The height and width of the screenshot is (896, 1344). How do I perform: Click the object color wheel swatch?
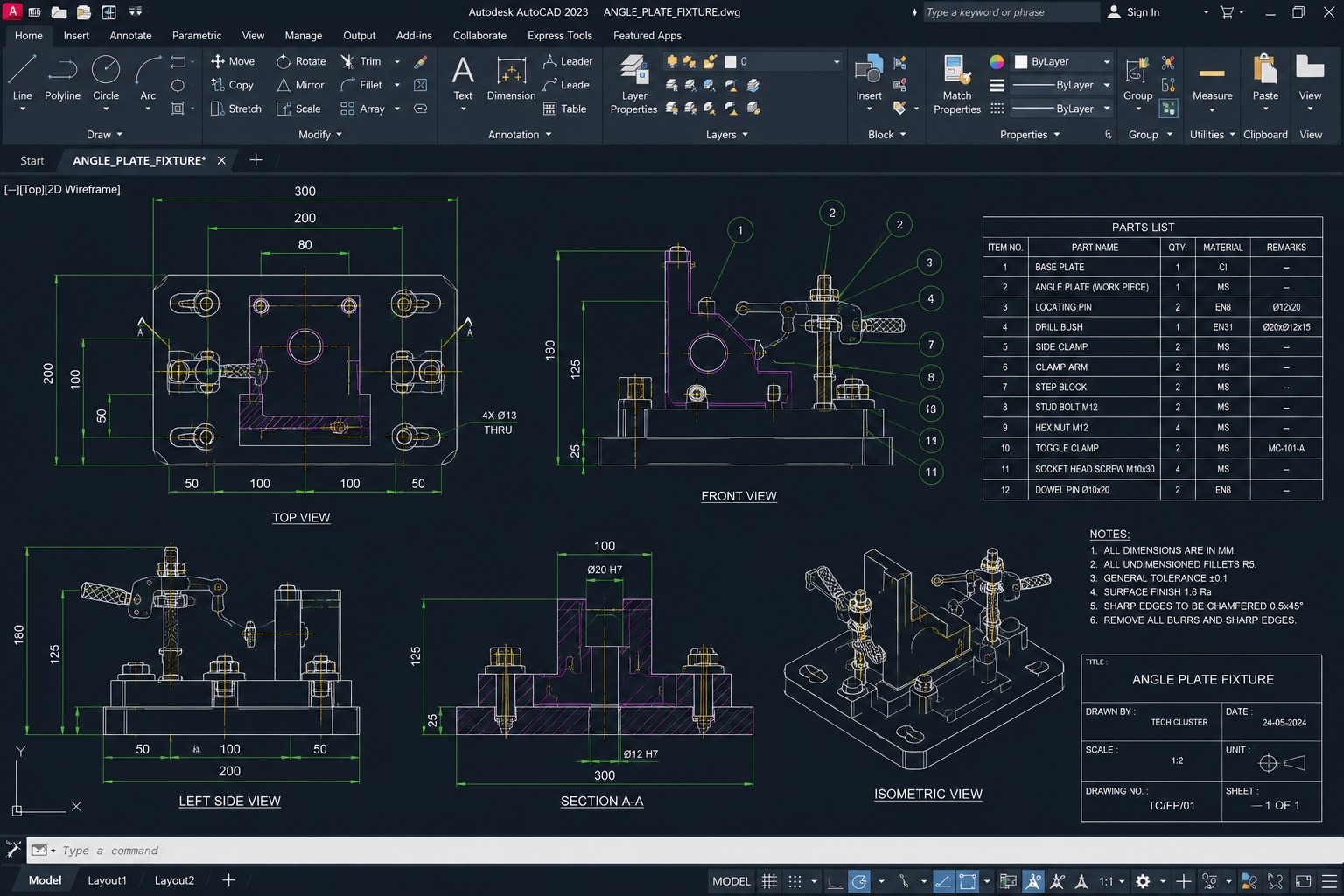pos(997,61)
